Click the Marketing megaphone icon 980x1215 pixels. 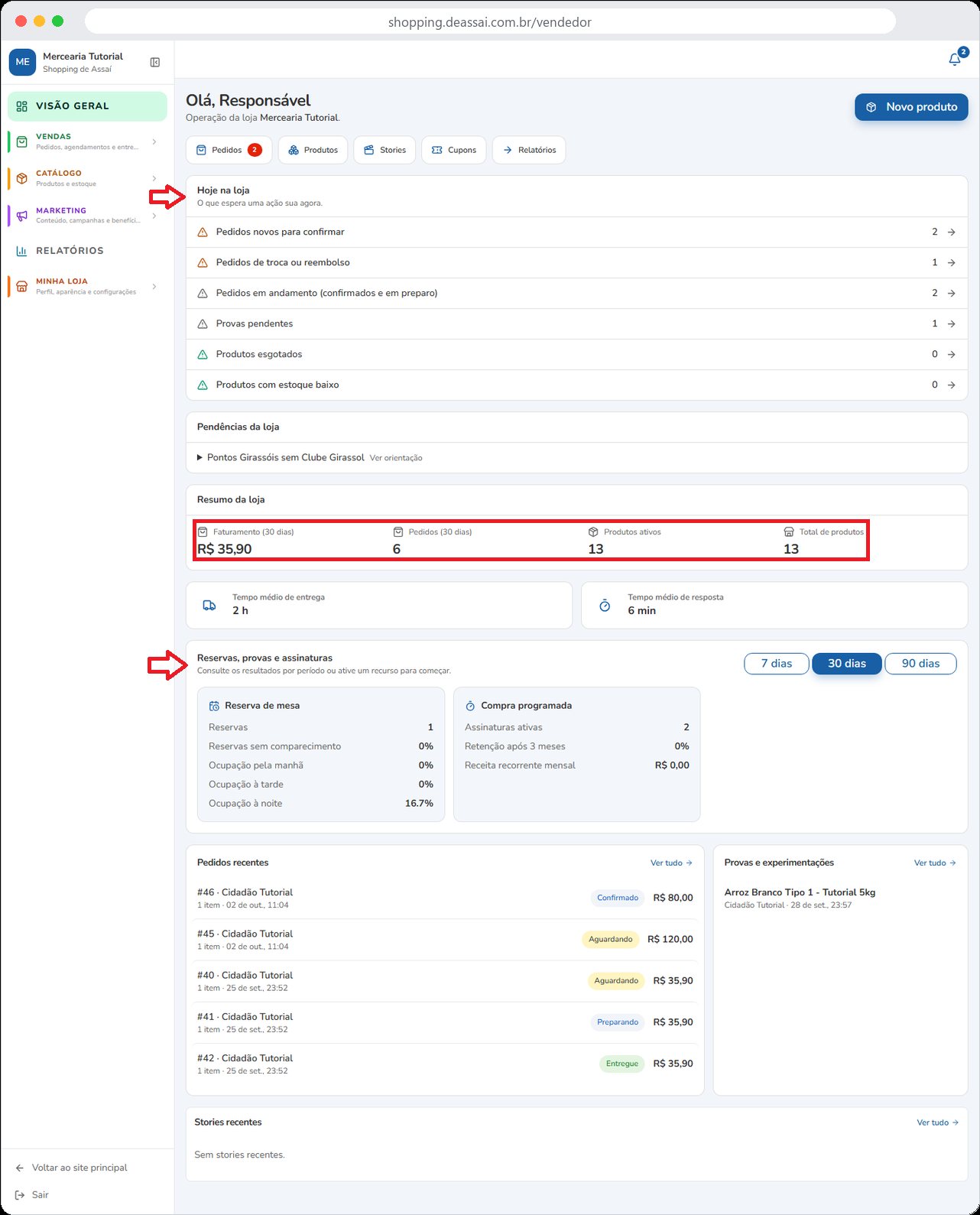21,216
